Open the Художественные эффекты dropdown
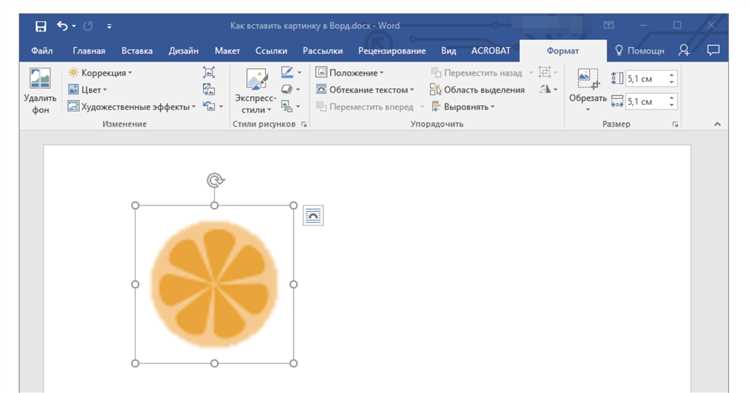The image size is (750, 393). coord(132,107)
